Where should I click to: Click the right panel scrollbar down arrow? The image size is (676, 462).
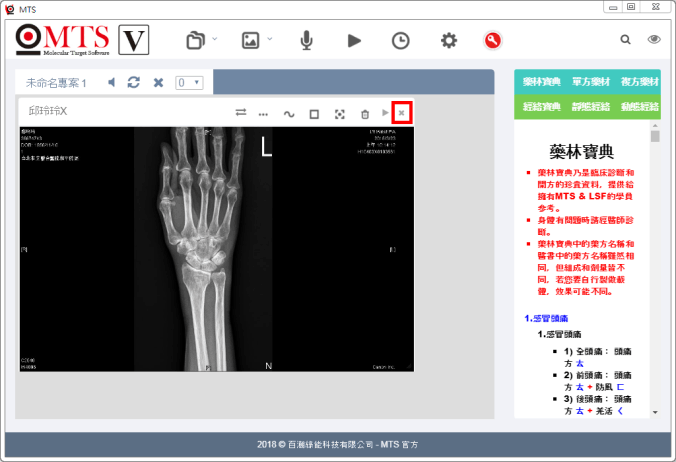(x=655, y=412)
